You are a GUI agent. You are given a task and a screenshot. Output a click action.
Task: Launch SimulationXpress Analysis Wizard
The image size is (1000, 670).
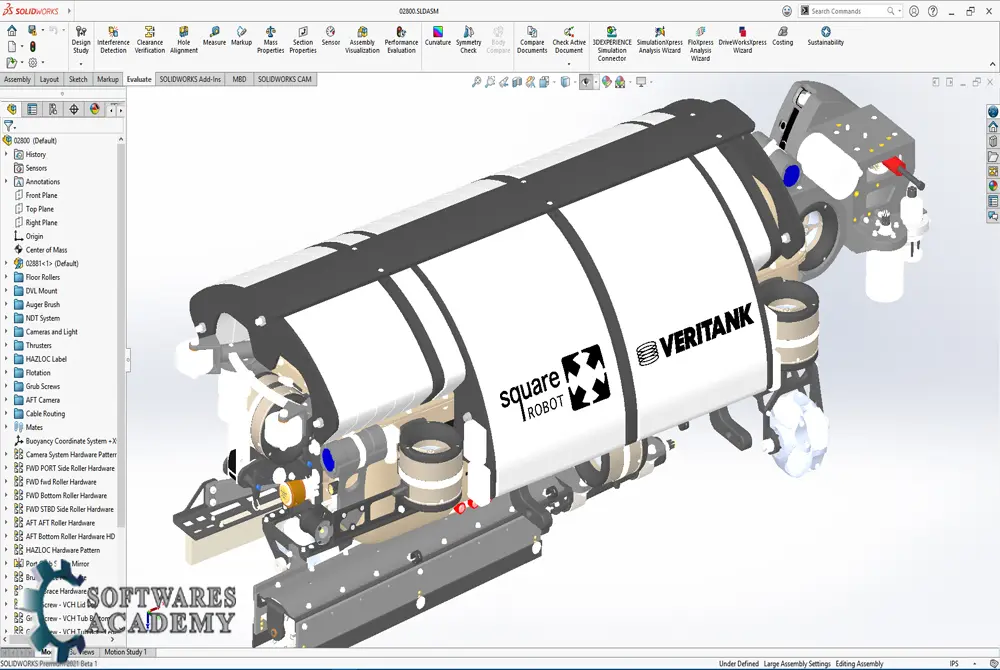pyautogui.click(x=659, y=40)
